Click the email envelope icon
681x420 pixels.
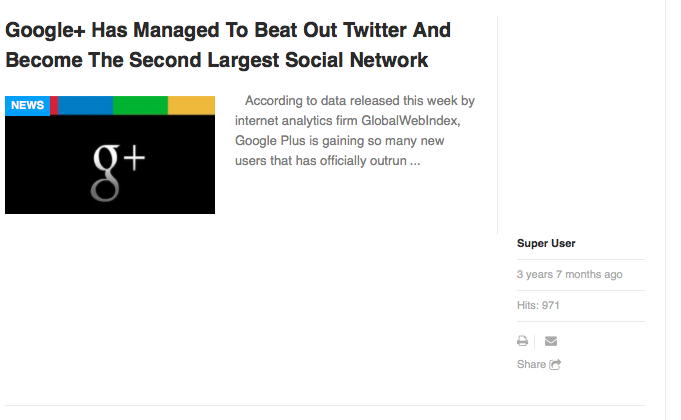(x=551, y=341)
